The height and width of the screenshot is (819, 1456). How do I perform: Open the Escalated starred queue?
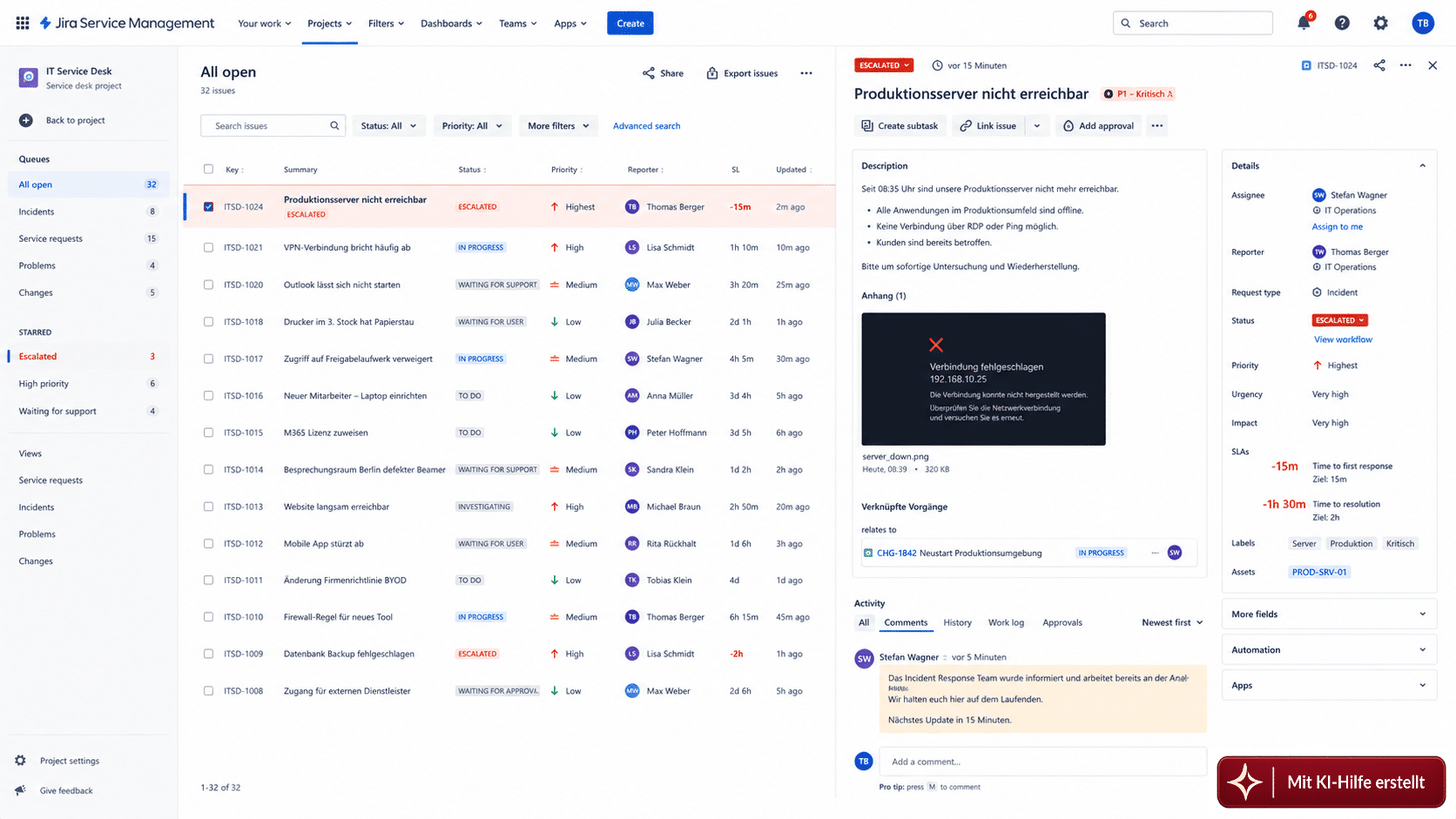click(x=87, y=356)
